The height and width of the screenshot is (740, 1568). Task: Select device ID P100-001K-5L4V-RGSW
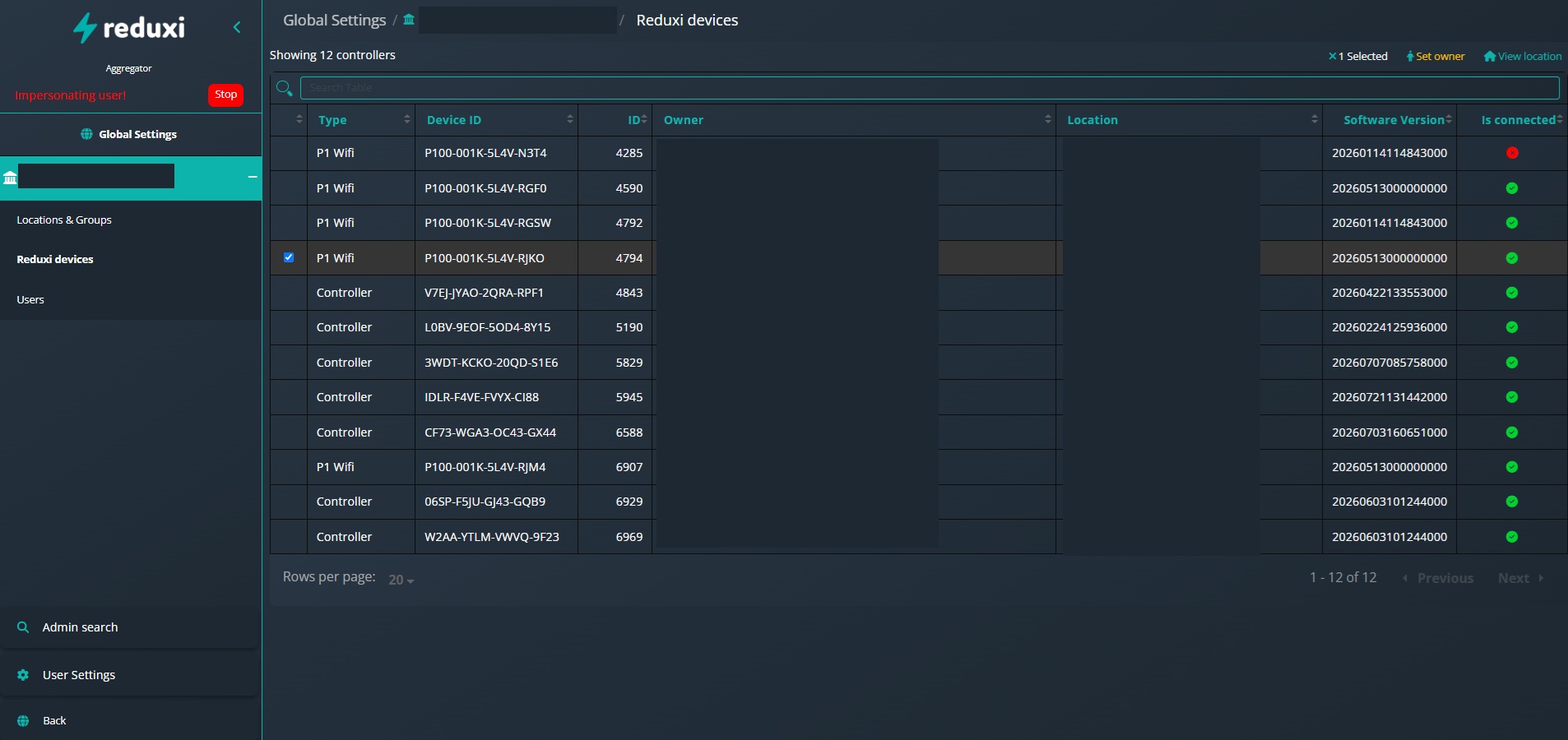point(488,223)
